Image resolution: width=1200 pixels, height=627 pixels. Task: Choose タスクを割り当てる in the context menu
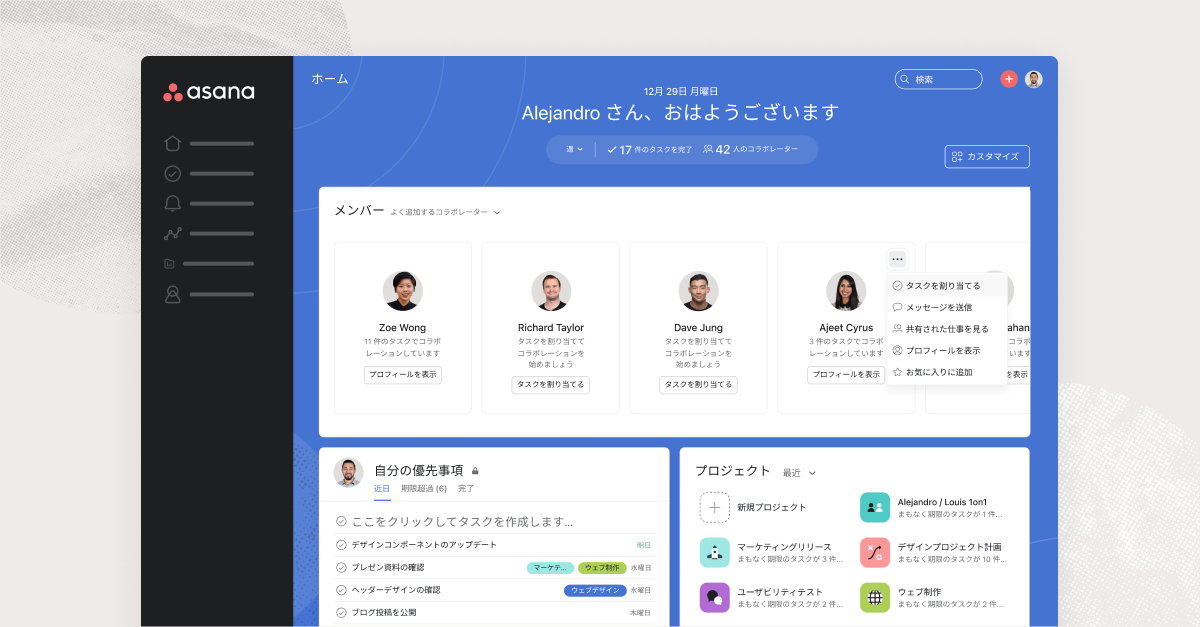click(946, 285)
